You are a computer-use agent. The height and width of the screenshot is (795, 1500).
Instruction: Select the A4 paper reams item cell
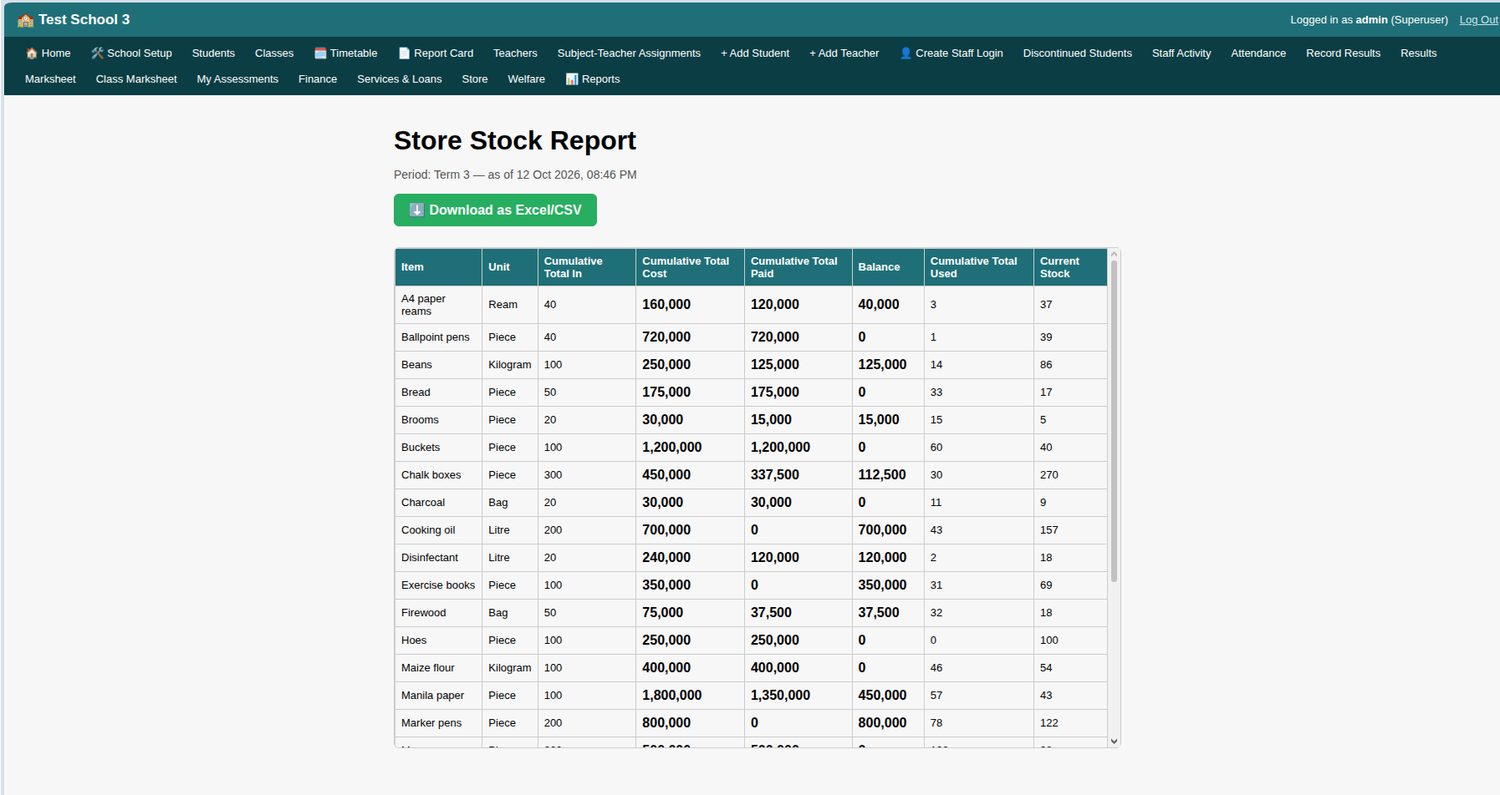tap(438, 305)
